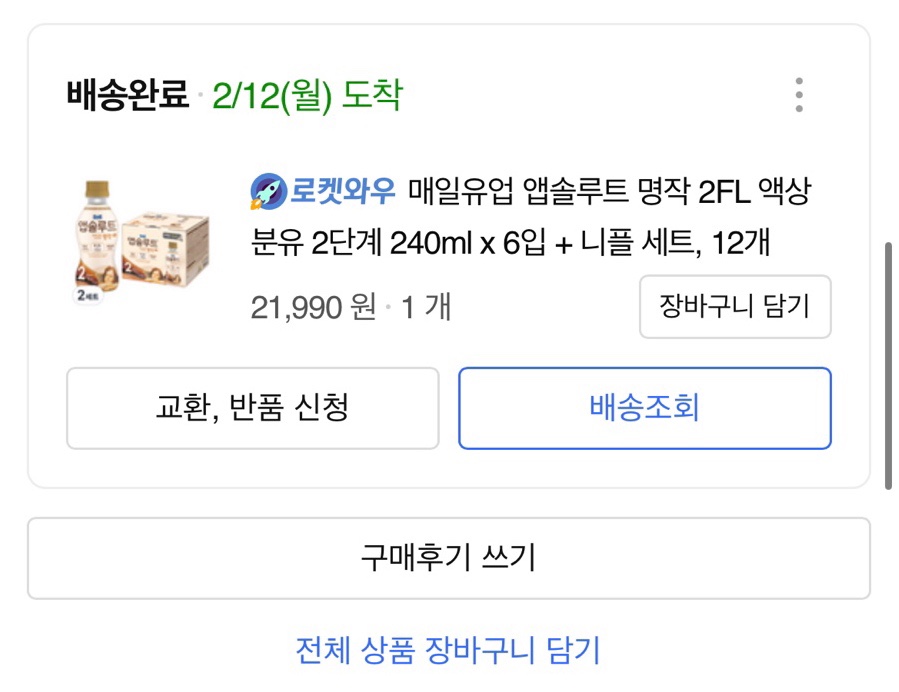The image size is (899, 692).
Task: Tap the 교환, 반품 신청 button
Action: pos(252,408)
